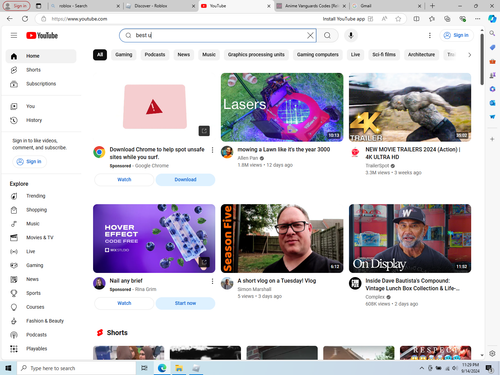
Task: Select the News filter chip
Action: [184, 55]
